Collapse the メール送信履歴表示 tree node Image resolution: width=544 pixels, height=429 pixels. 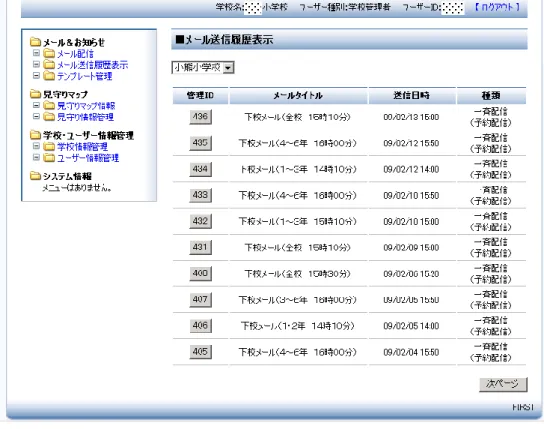36,64
